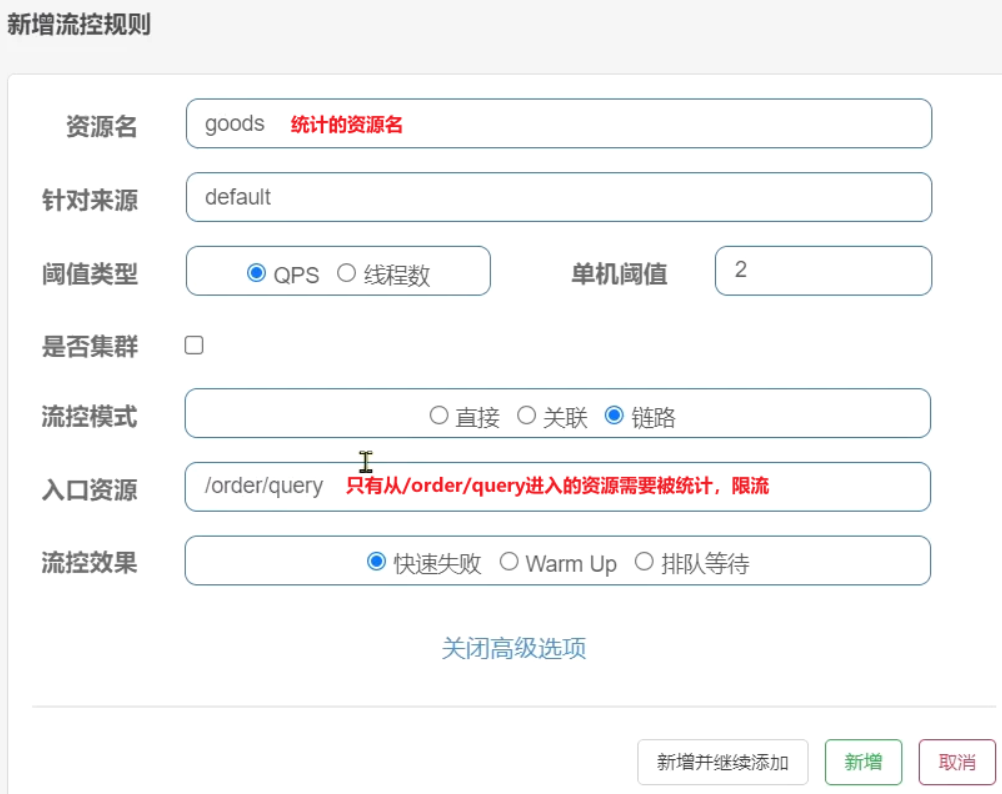Screen dimensions: 1002x794
Task: Click the 资源名 input containing goods
Action: pyautogui.click(x=559, y=123)
